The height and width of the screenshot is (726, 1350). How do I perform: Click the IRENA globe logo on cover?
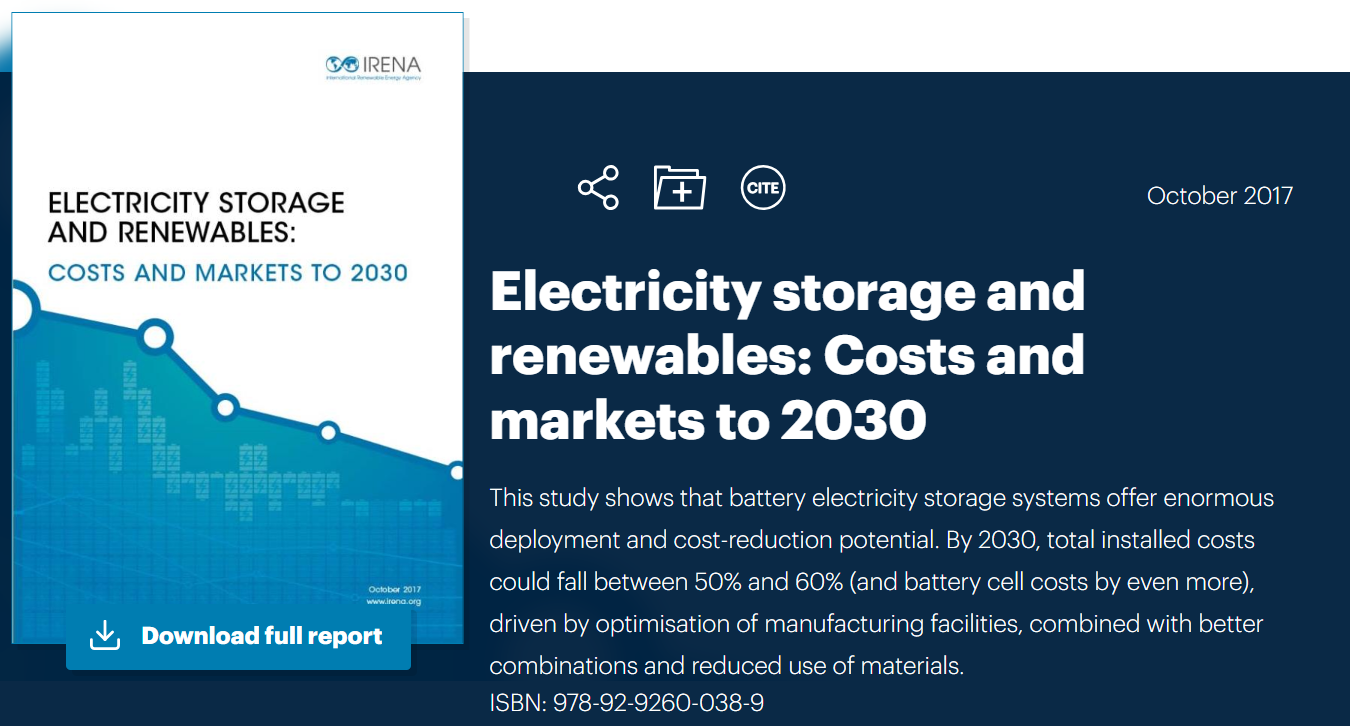pyautogui.click(x=342, y=64)
